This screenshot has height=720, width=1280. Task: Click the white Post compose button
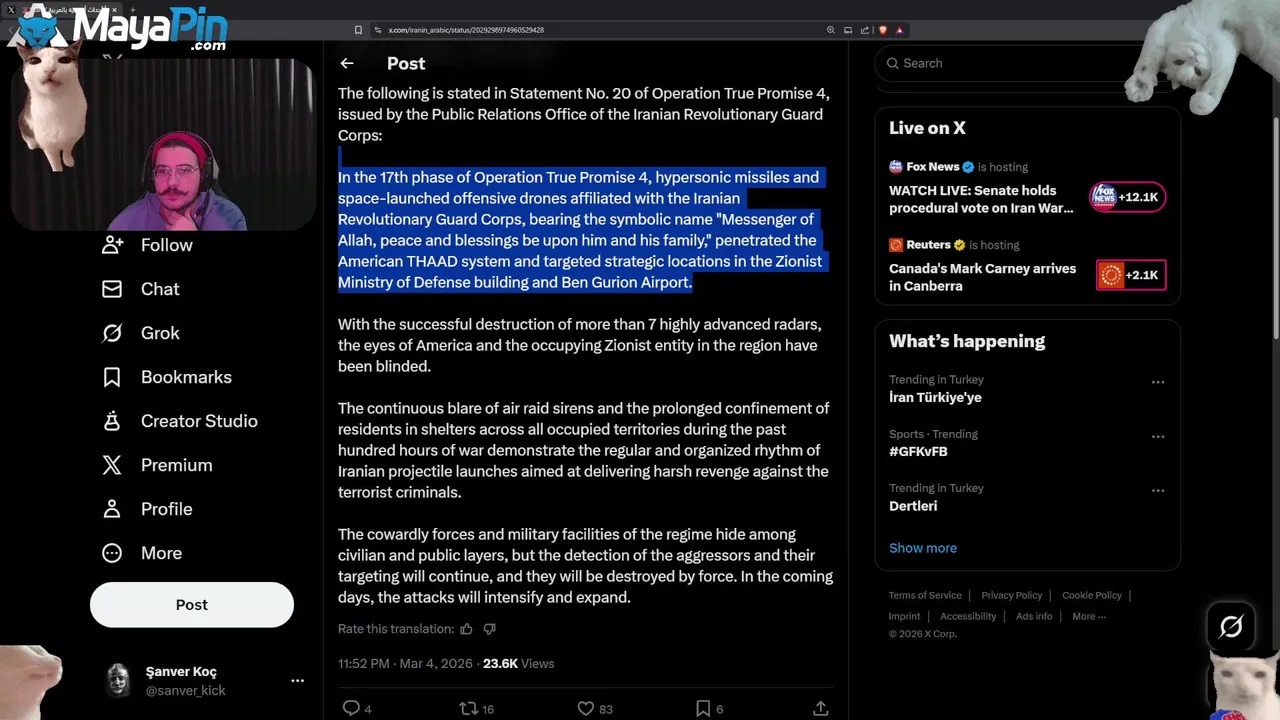click(192, 605)
